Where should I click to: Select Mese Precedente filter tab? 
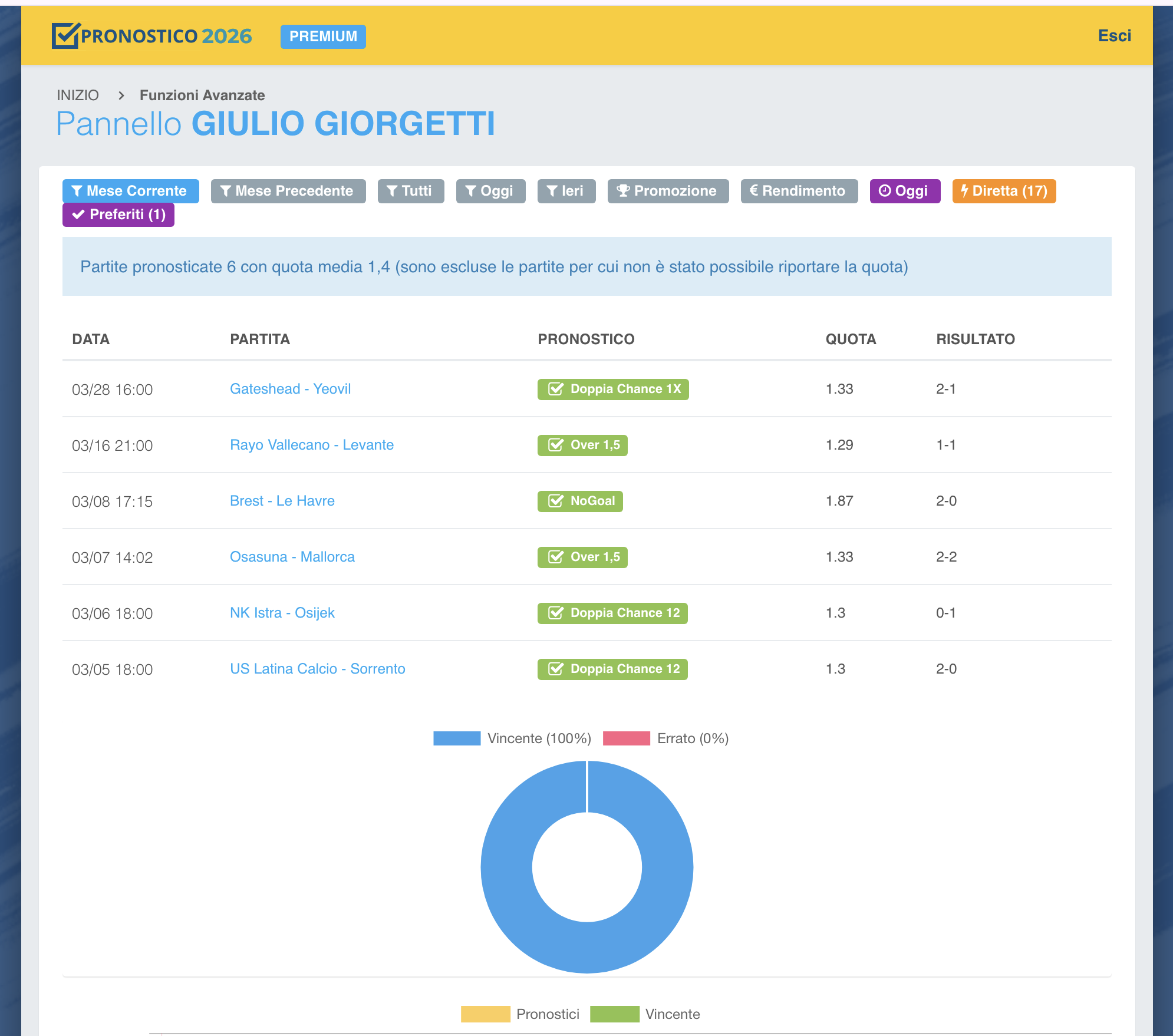288,191
